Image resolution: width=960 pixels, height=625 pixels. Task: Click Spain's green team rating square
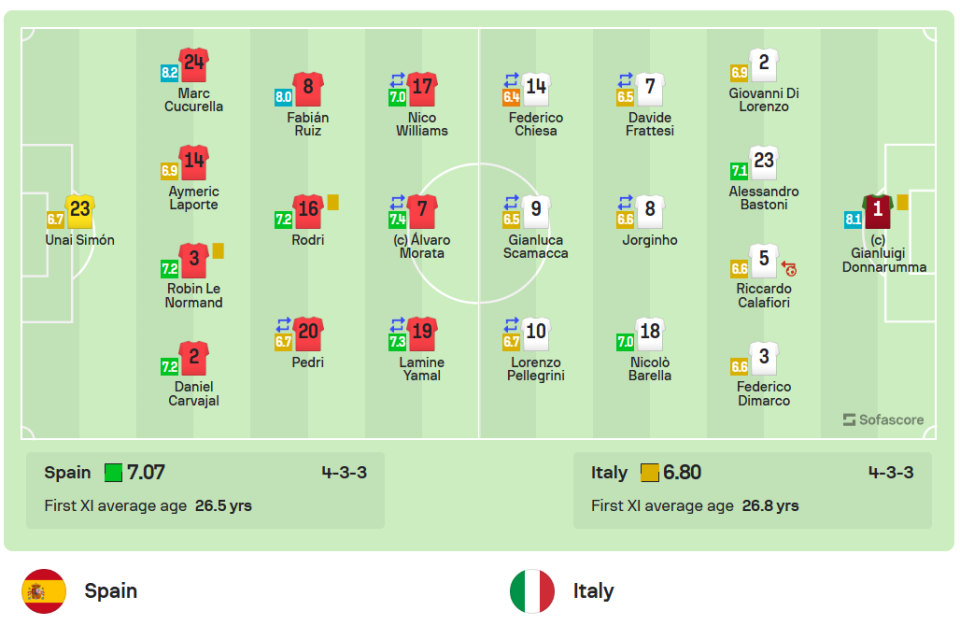point(113,473)
